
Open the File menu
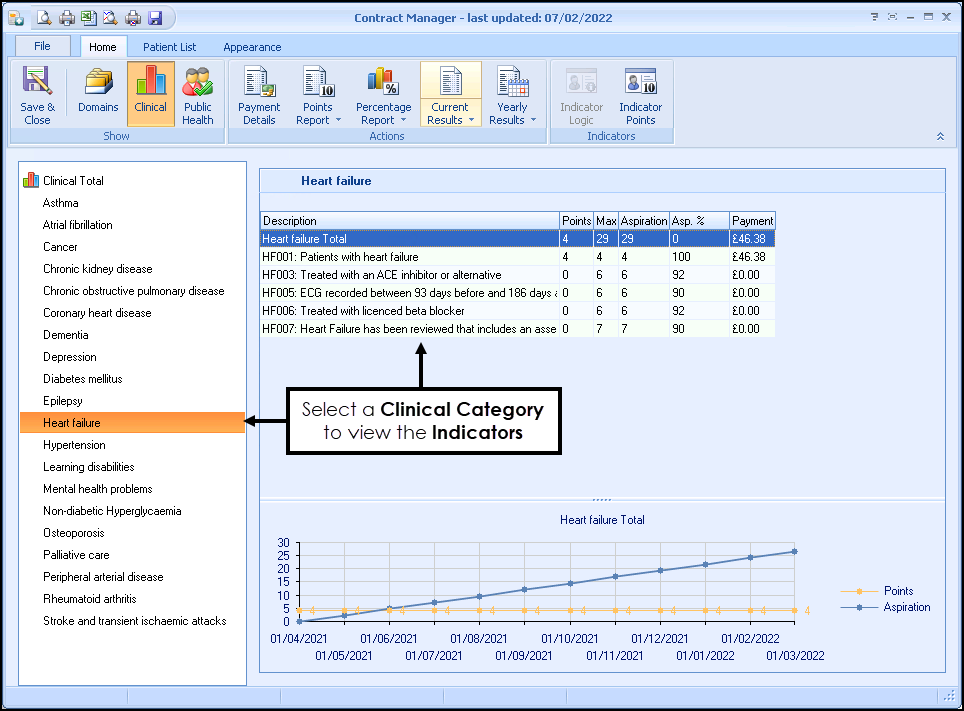tap(42, 46)
